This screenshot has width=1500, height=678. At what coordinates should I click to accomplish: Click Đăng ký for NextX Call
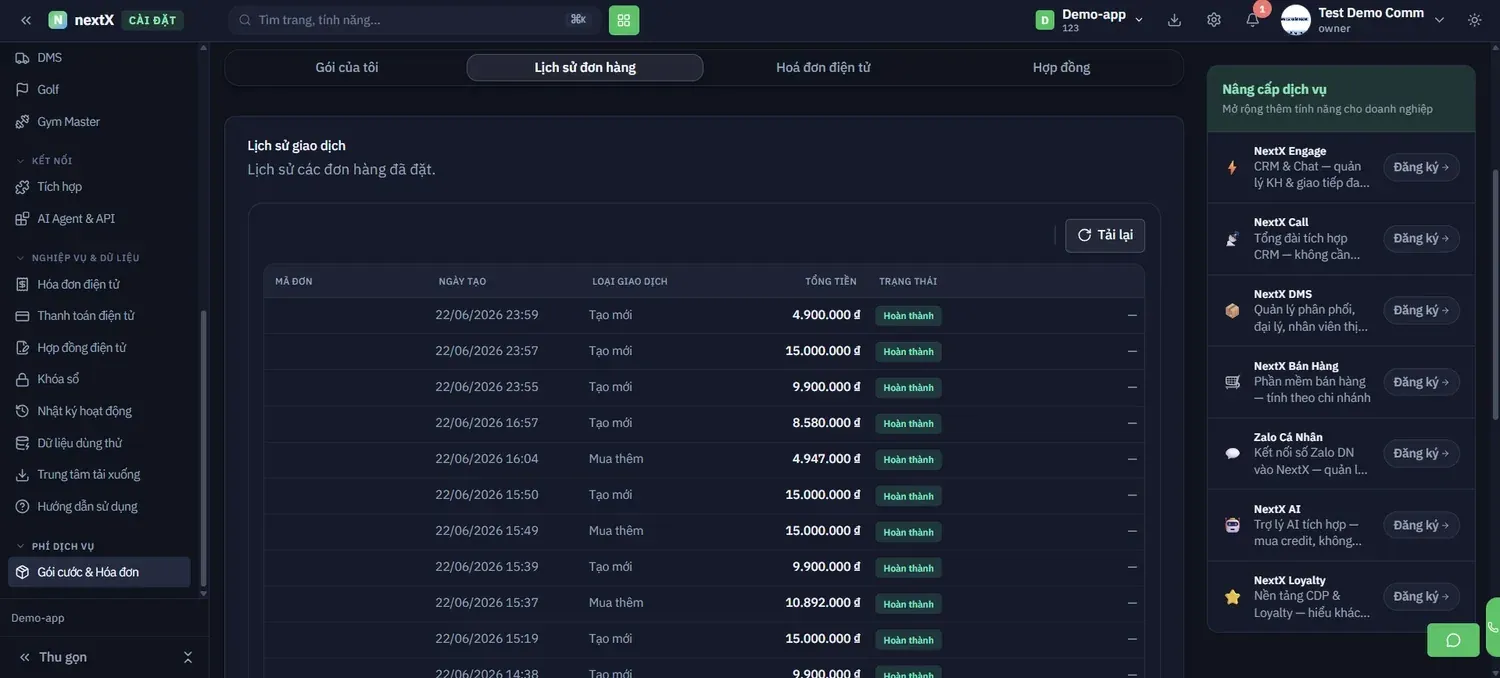(1421, 239)
